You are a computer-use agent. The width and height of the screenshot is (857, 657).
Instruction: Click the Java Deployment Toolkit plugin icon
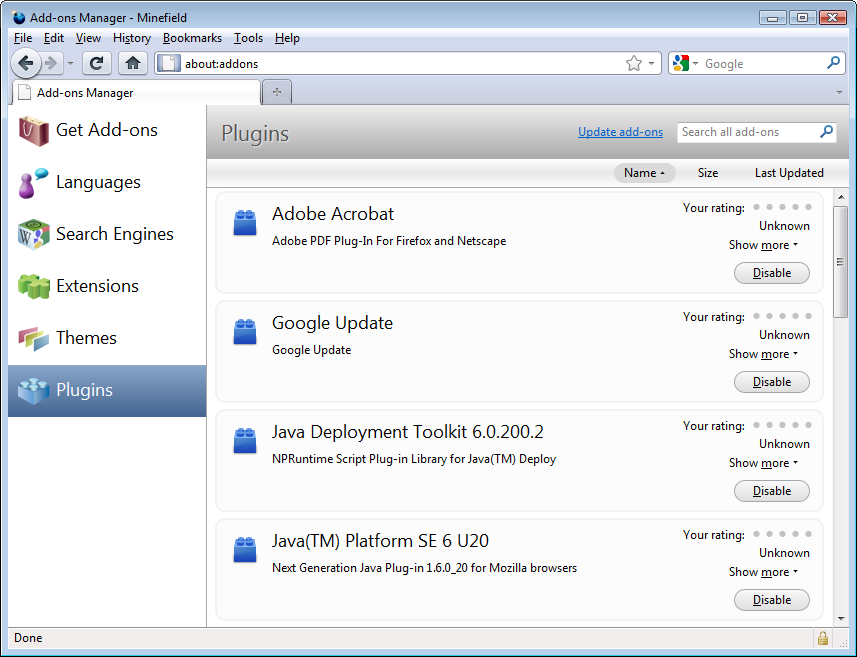pyautogui.click(x=245, y=441)
